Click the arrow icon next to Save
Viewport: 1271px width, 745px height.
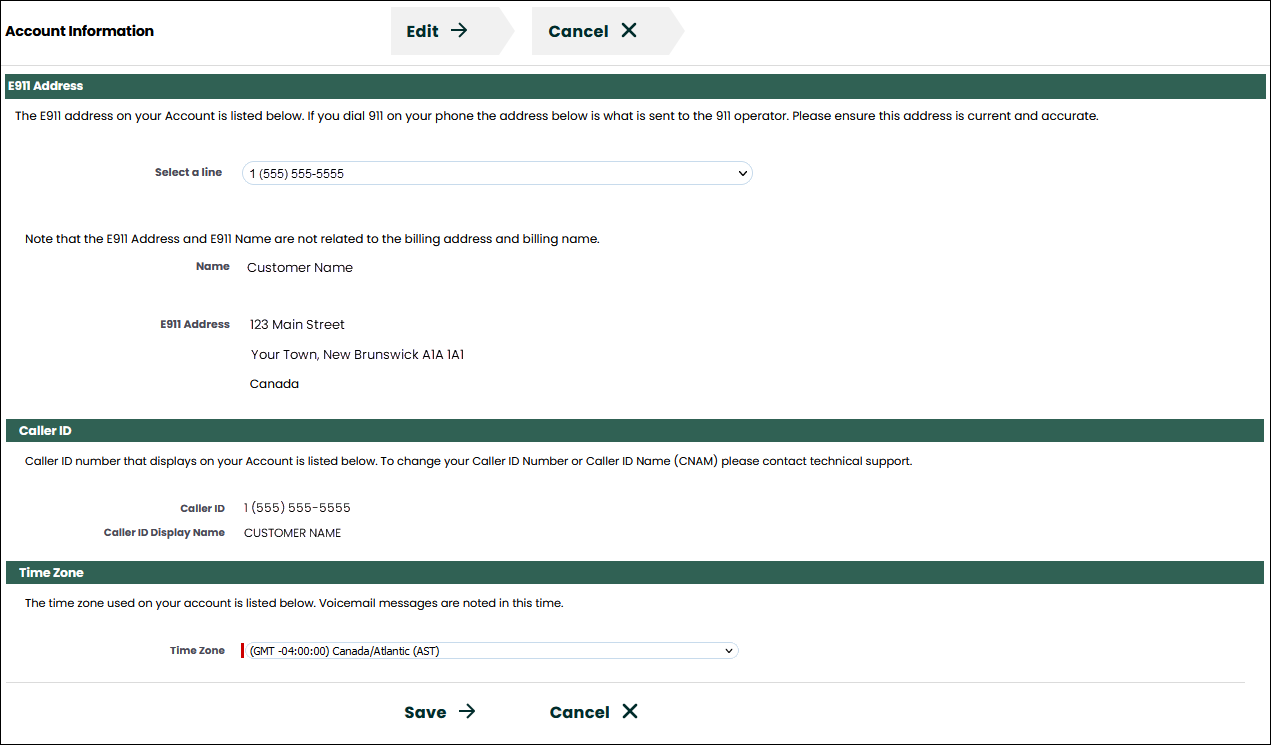tap(467, 712)
